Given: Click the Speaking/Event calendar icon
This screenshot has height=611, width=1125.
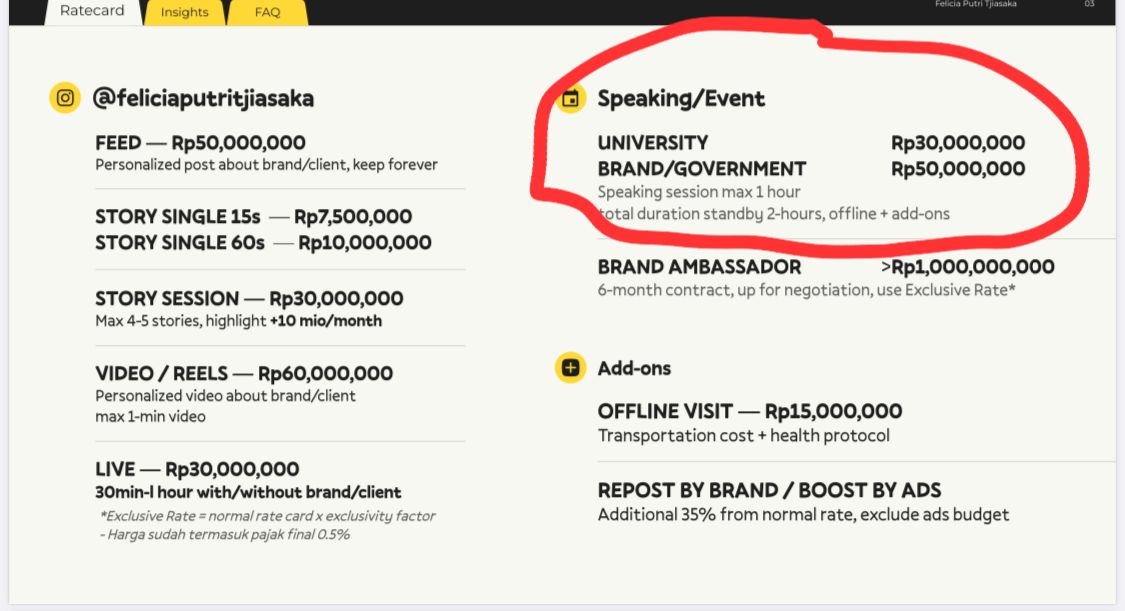Looking at the screenshot, I should coord(571,98).
